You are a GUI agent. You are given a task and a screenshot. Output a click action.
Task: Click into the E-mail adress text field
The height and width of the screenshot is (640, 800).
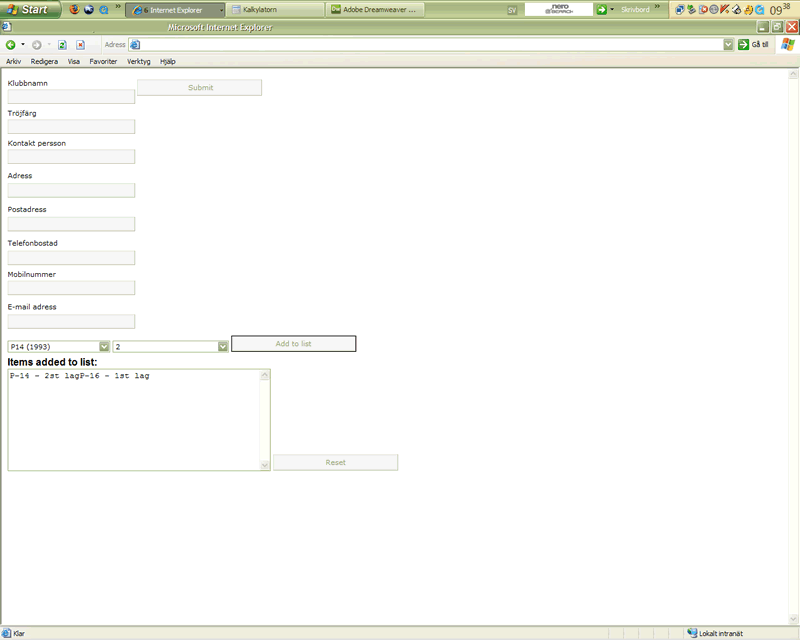[x=71, y=322]
